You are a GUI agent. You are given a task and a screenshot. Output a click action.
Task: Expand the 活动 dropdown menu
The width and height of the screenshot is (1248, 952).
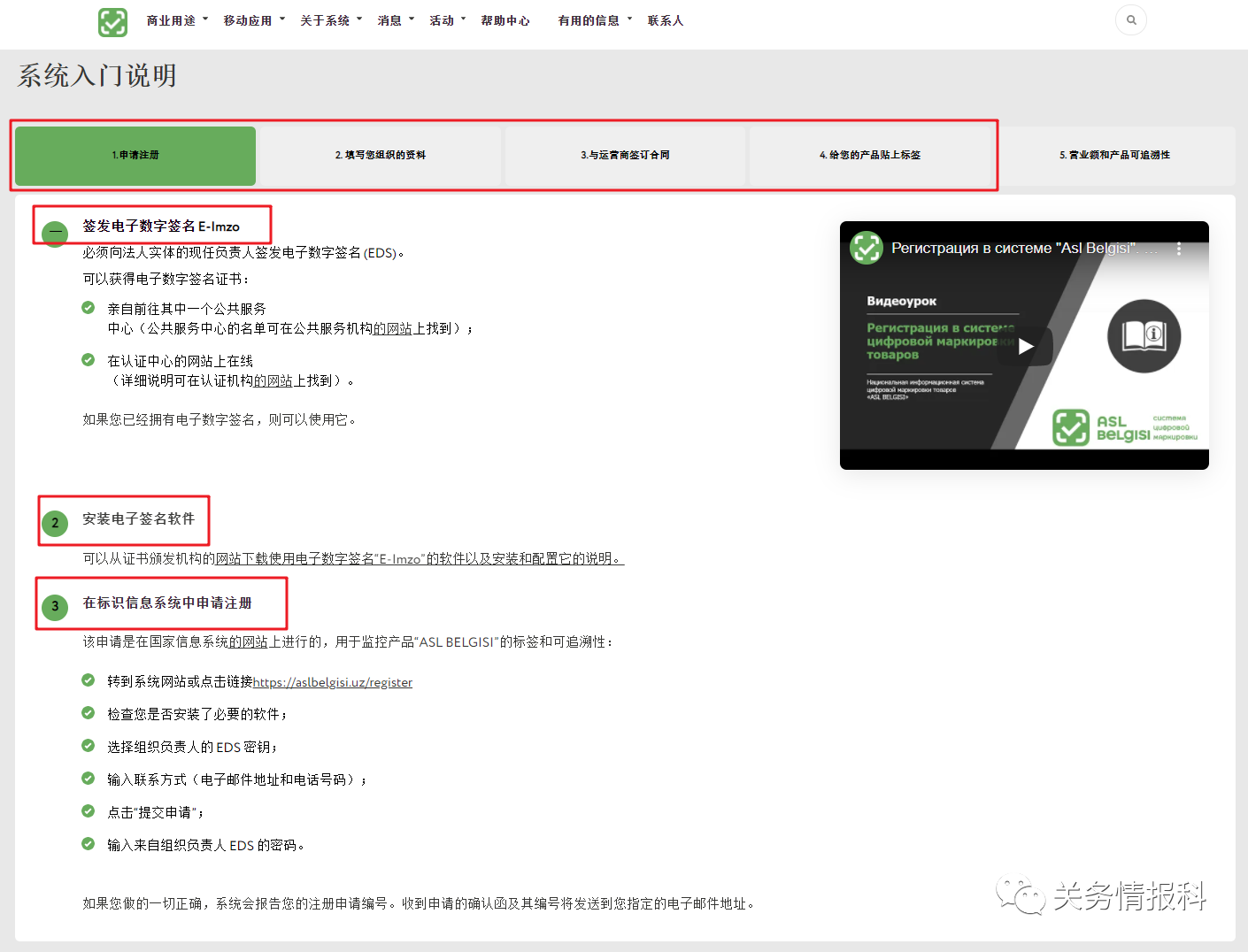click(447, 20)
